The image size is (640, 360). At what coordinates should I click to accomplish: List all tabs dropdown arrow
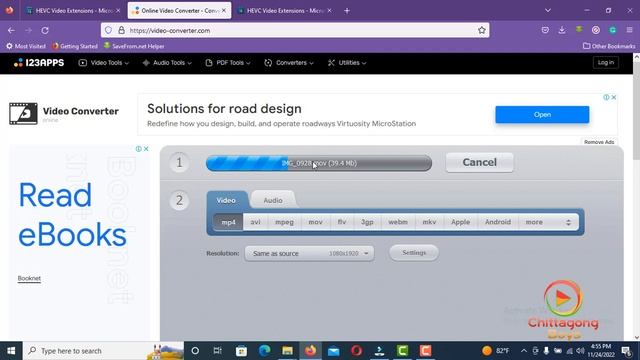(548, 11)
